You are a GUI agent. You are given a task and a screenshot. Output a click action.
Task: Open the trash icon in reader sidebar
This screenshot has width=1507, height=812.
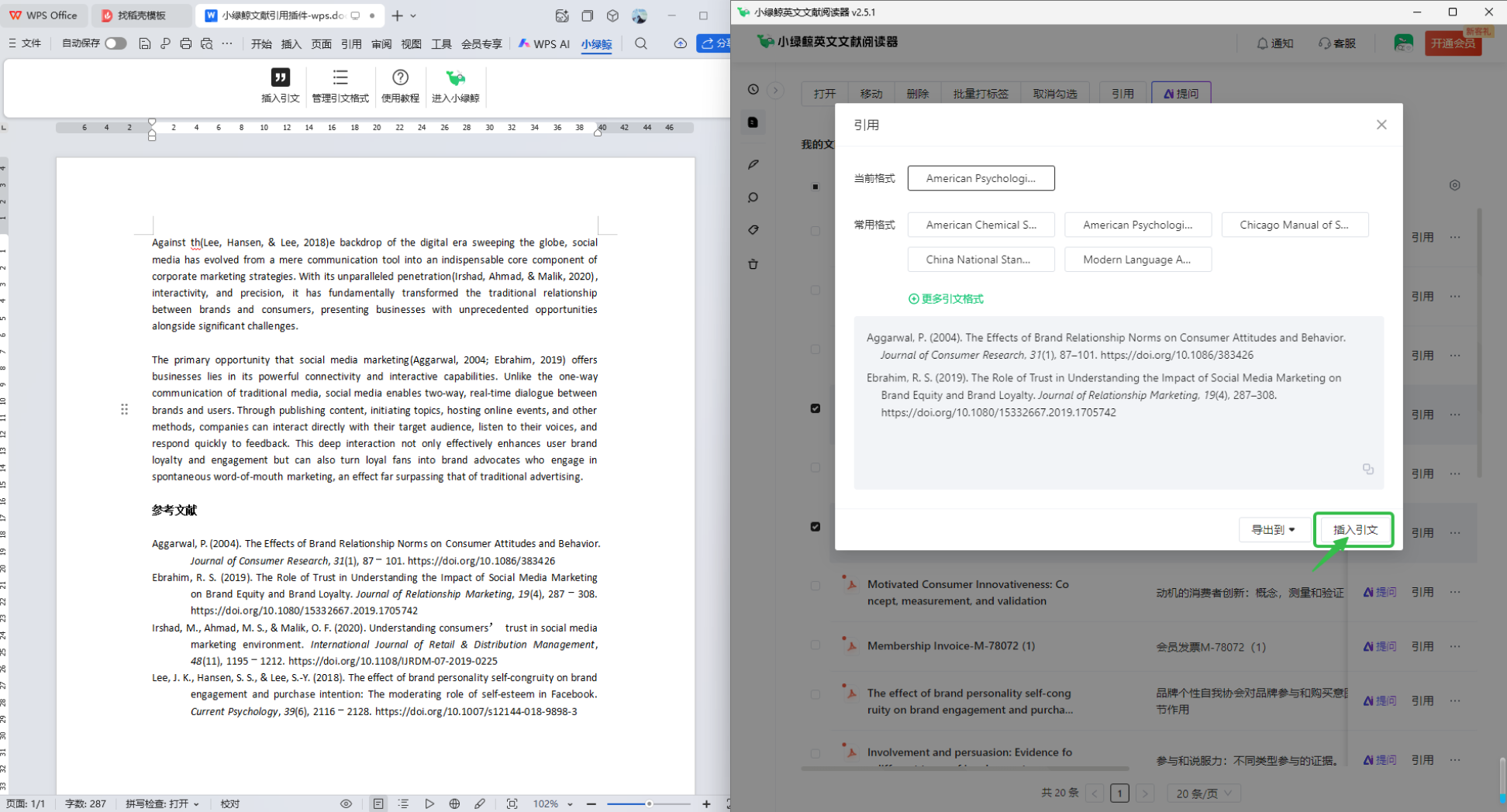click(753, 264)
